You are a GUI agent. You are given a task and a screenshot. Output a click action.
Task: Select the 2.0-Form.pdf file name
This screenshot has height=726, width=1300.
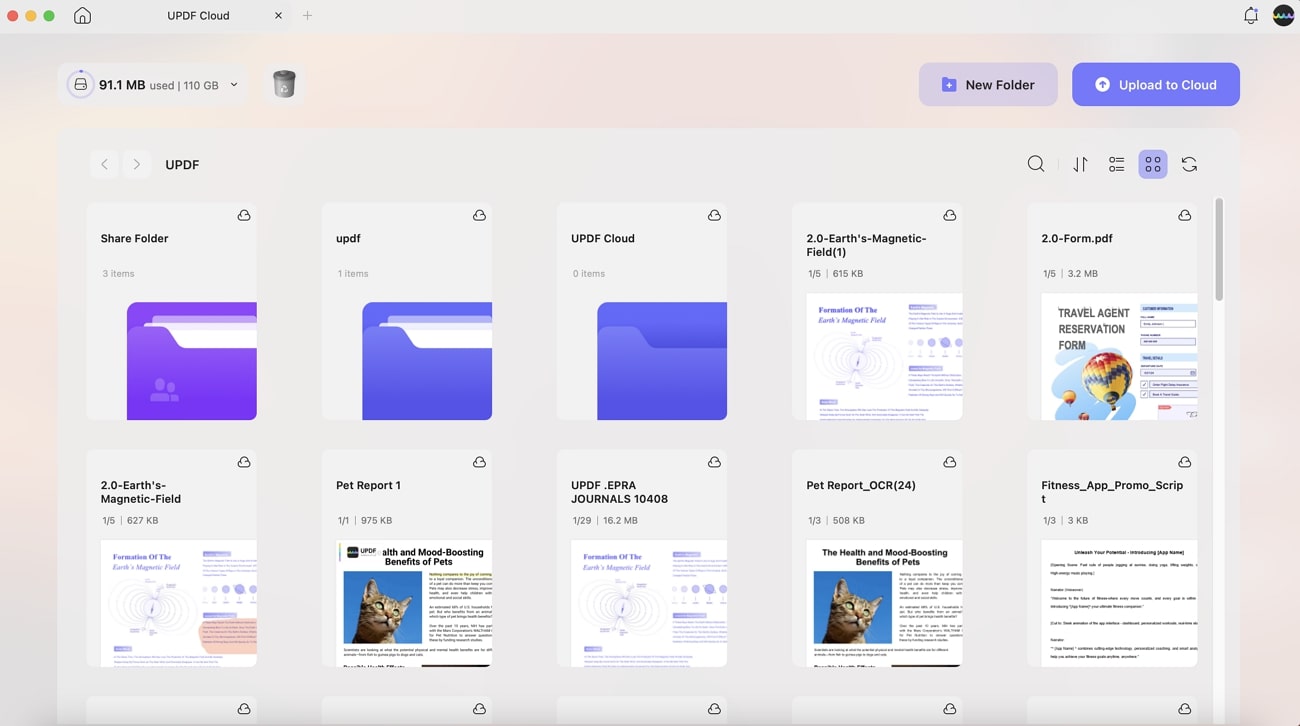click(x=1077, y=239)
